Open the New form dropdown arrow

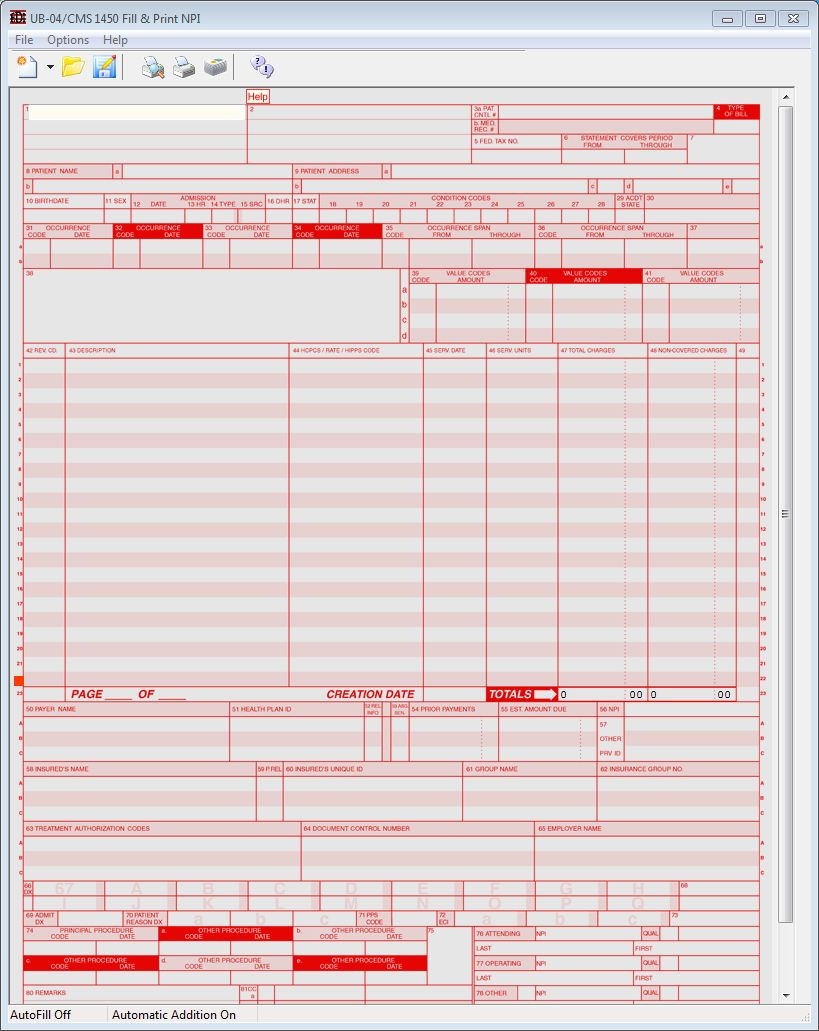(x=50, y=68)
